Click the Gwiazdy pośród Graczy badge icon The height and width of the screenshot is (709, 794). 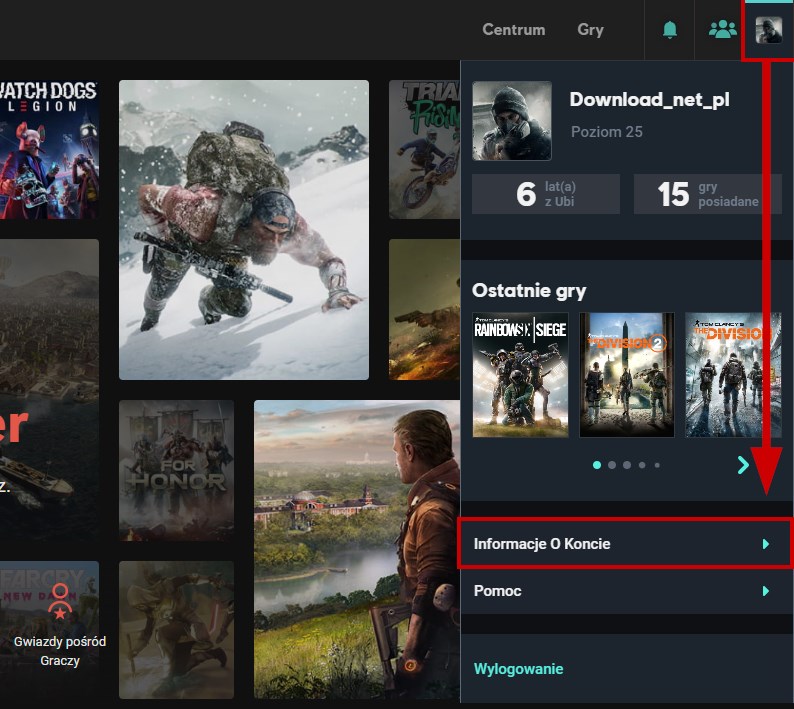point(60,601)
